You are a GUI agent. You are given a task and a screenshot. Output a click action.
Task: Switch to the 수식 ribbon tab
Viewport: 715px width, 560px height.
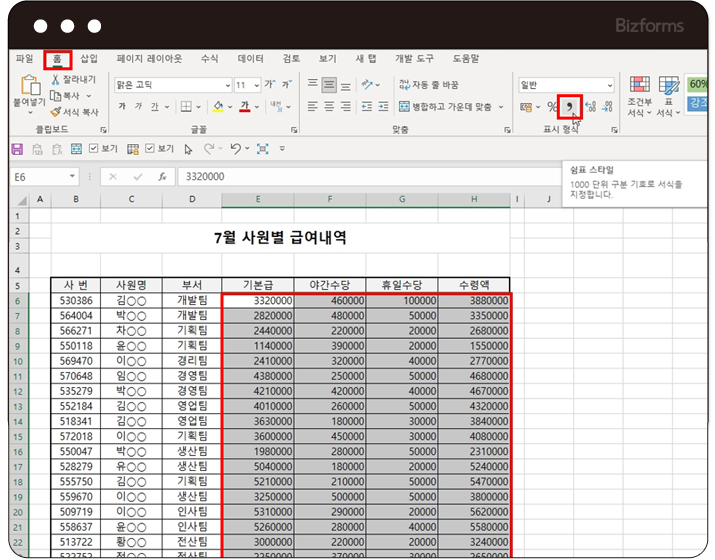point(209,59)
